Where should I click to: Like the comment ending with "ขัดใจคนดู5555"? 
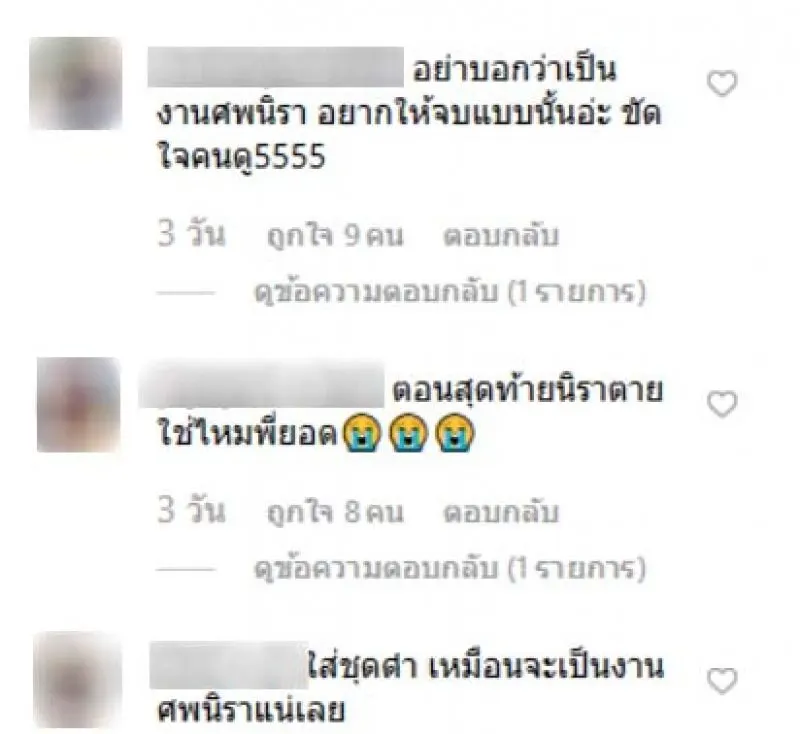point(722,83)
